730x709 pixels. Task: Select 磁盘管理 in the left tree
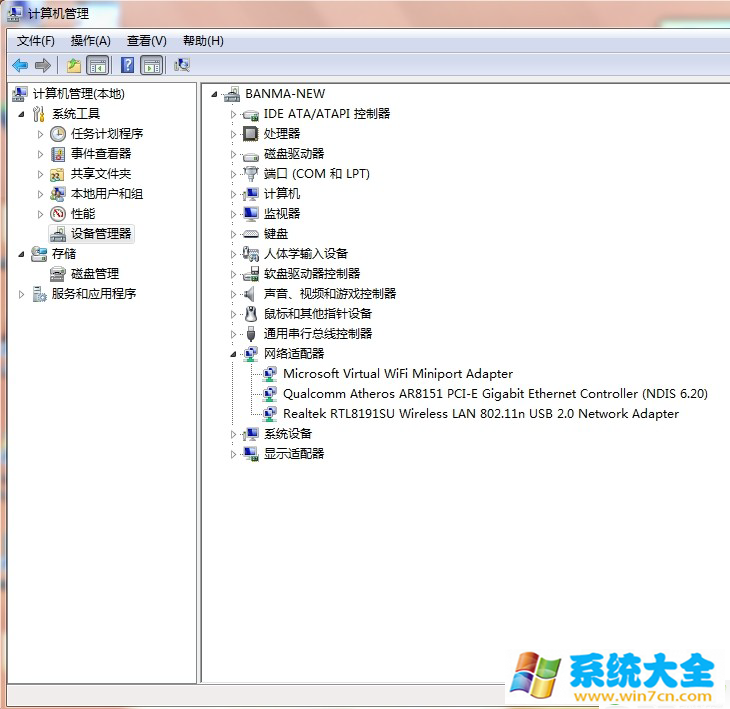(x=95, y=274)
